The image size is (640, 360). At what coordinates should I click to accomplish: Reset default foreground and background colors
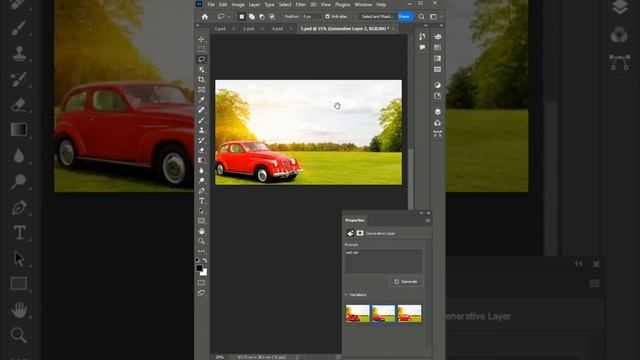click(197, 260)
